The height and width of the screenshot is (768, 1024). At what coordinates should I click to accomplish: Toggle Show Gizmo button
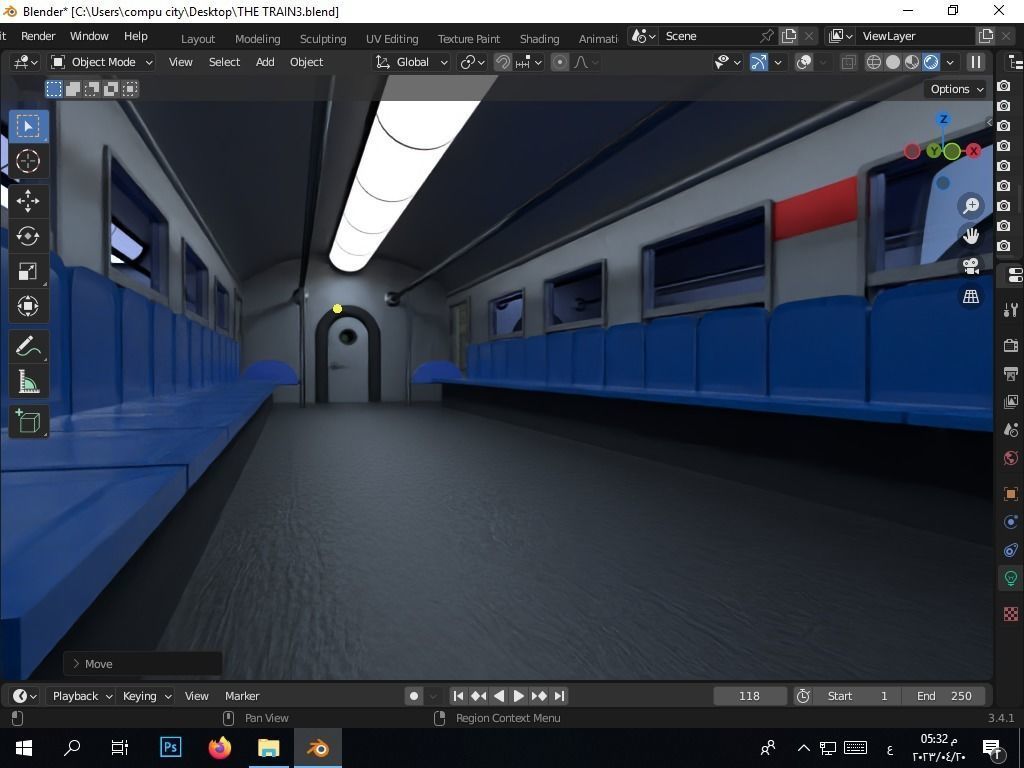pos(758,62)
